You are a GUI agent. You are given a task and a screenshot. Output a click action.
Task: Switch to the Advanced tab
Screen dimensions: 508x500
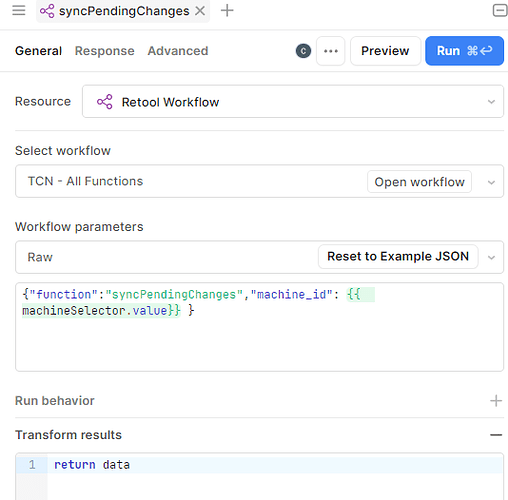[x=178, y=51]
